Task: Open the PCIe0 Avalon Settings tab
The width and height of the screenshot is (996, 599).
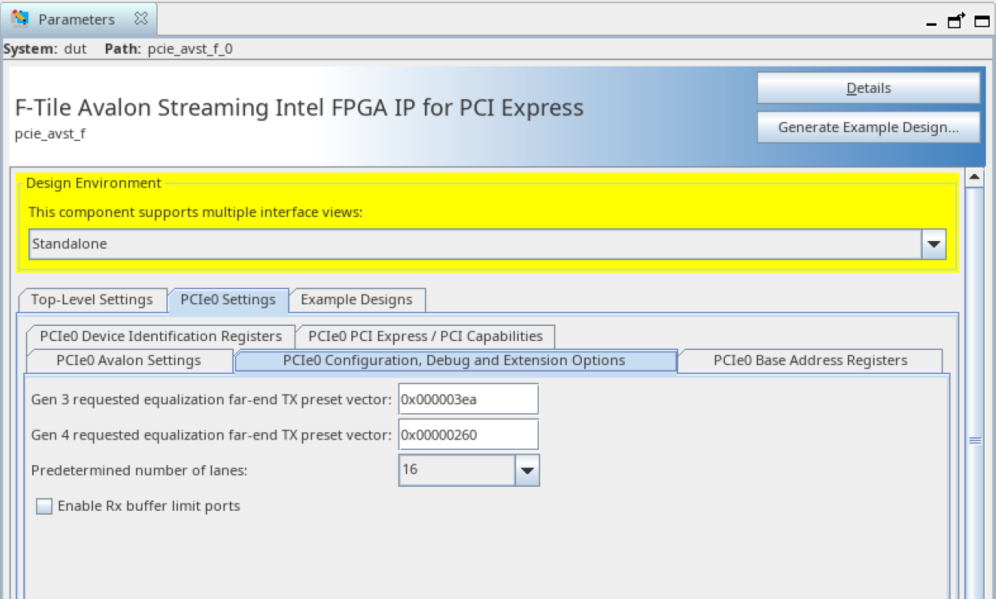Action: point(128,361)
